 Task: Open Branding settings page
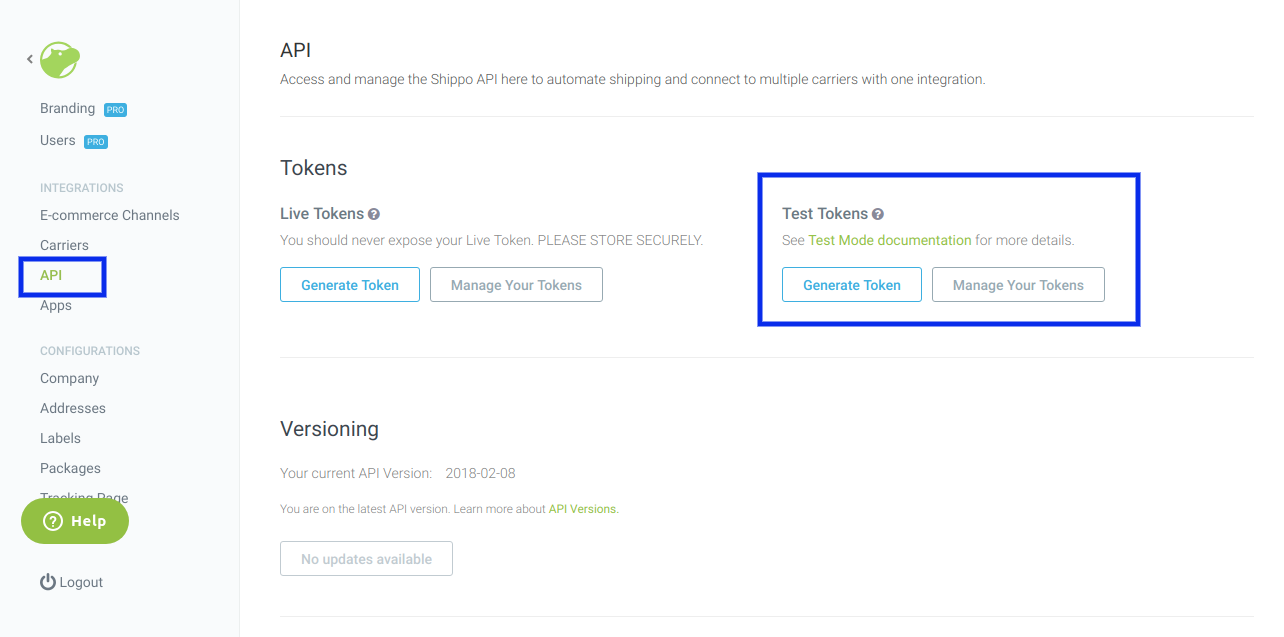[x=67, y=108]
